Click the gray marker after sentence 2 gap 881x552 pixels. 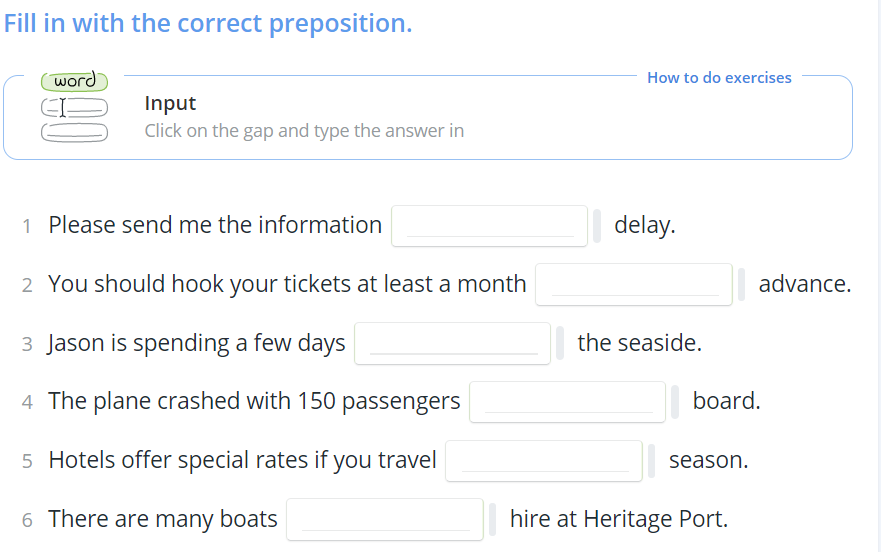click(741, 284)
